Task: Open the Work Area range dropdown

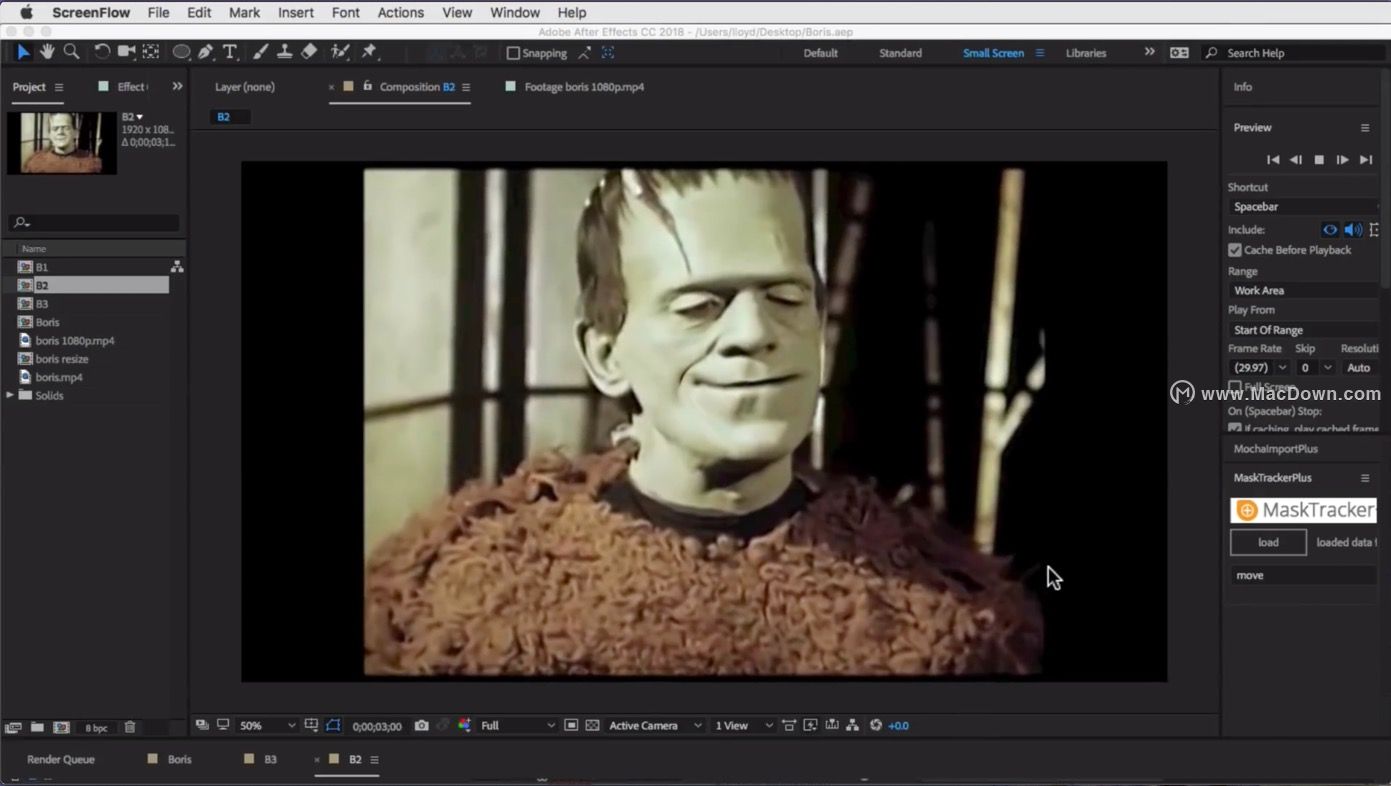Action: [x=1304, y=290]
